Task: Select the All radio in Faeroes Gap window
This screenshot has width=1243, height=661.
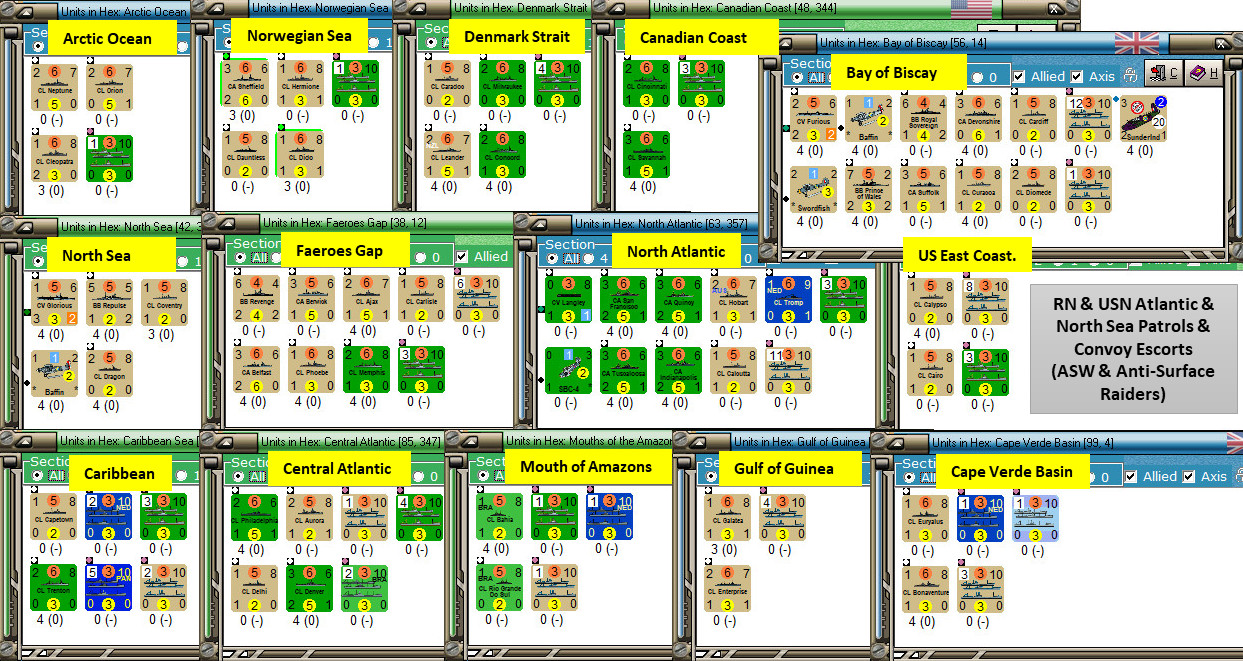Action: (x=240, y=257)
